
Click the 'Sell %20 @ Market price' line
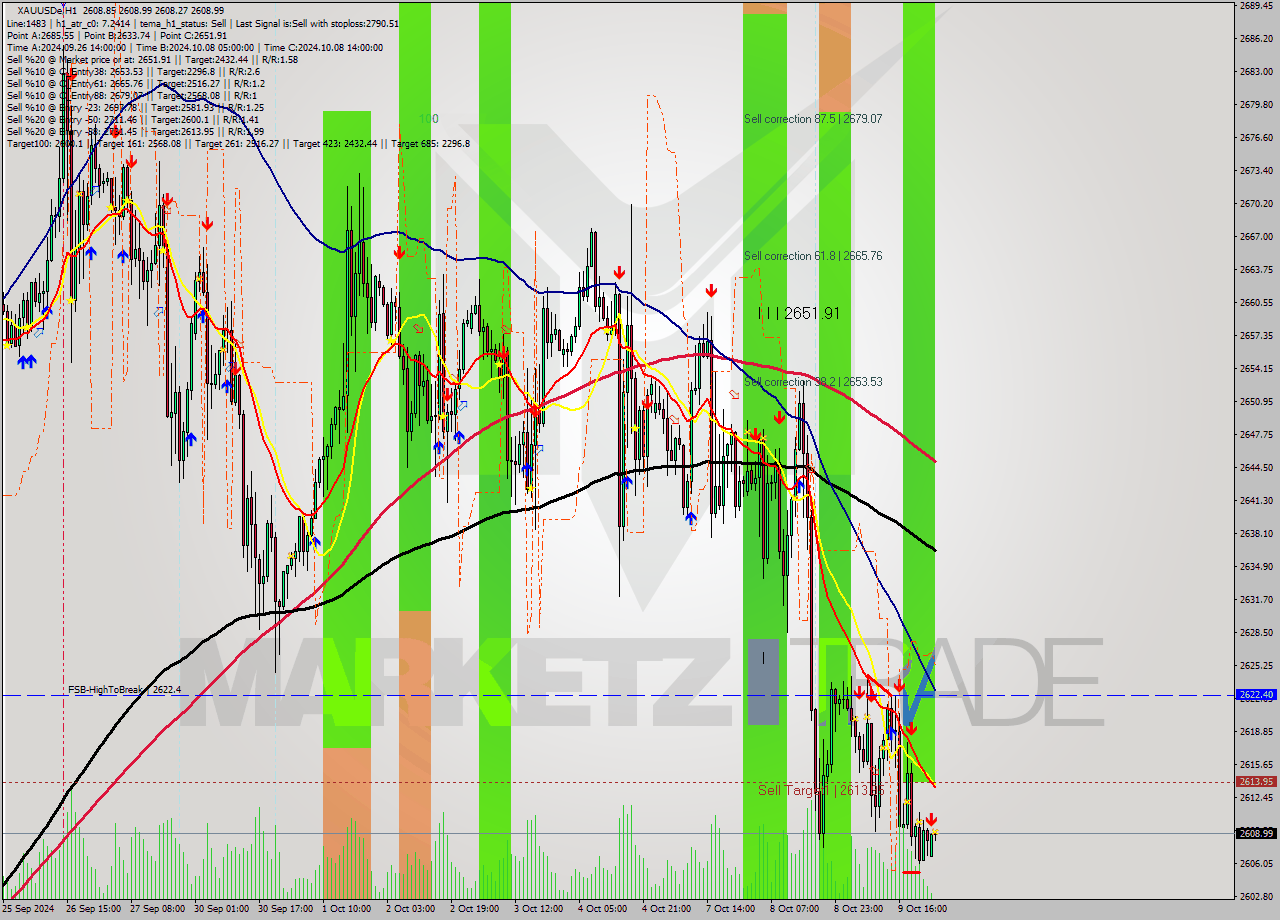152,59
